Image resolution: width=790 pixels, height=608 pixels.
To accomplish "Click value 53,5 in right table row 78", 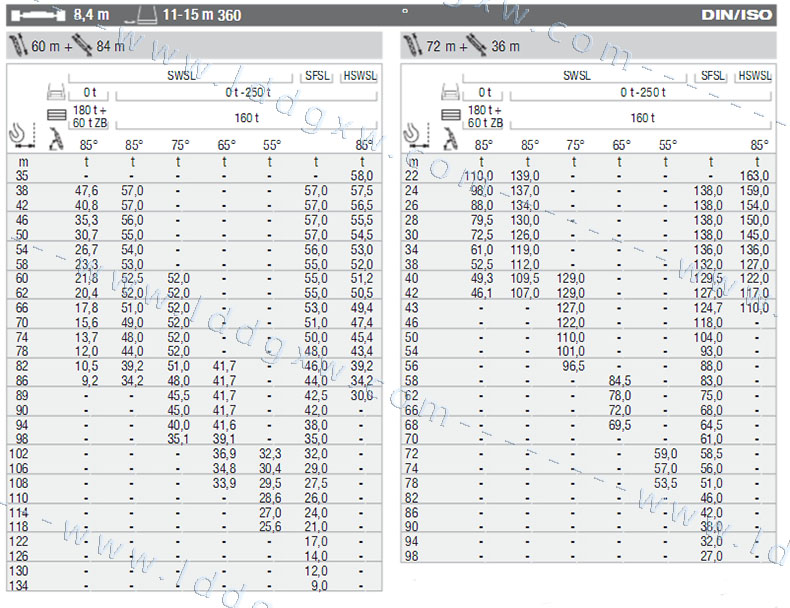I will (666, 483).
